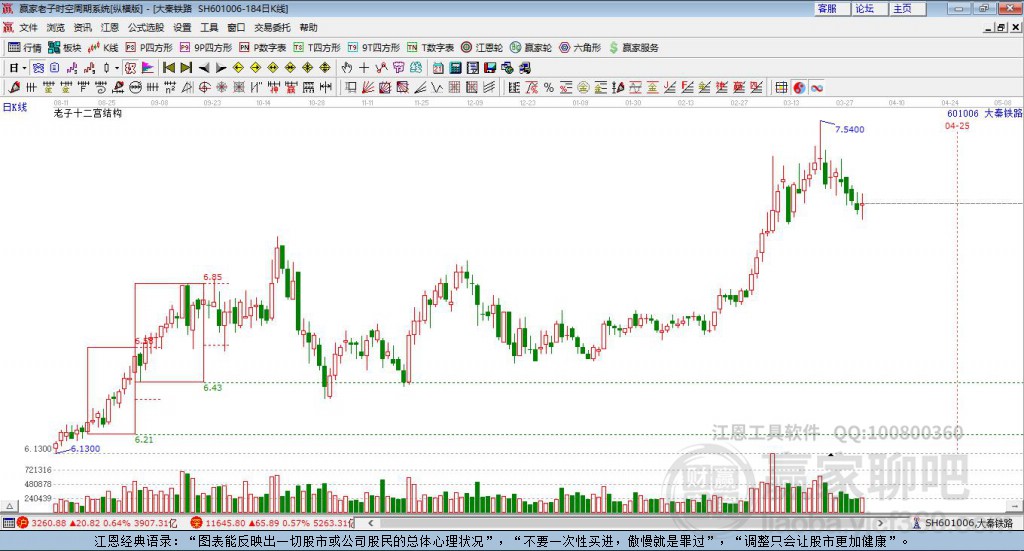Toggle the pressed red 权 icon button
The height and width of the screenshot is (551, 1024).
pyautogui.click(x=131, y=68)
